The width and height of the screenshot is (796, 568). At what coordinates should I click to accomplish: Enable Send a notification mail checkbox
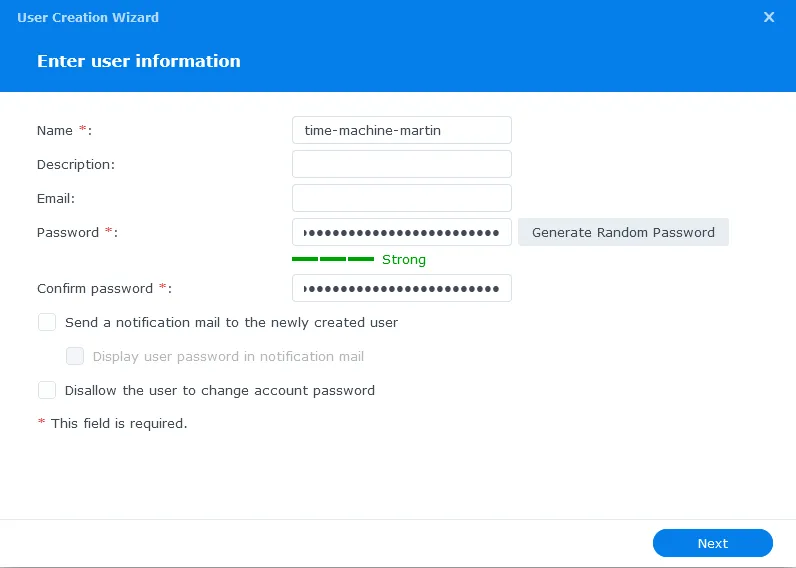[x=47, y=322]
